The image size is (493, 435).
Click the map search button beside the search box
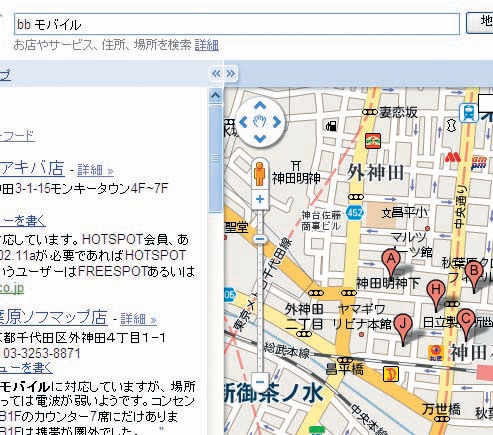(x=480, y=23)
